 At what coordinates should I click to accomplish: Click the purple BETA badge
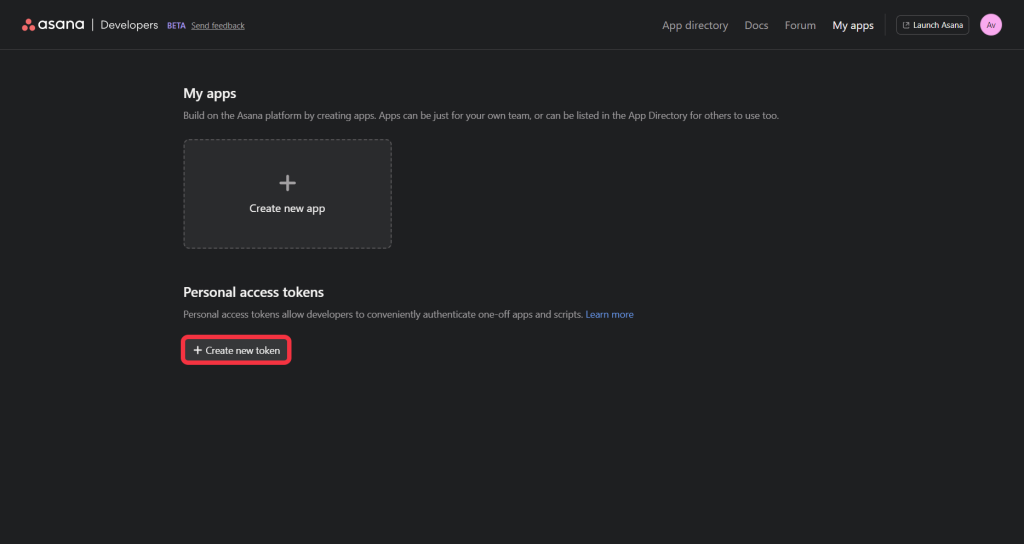176,26
